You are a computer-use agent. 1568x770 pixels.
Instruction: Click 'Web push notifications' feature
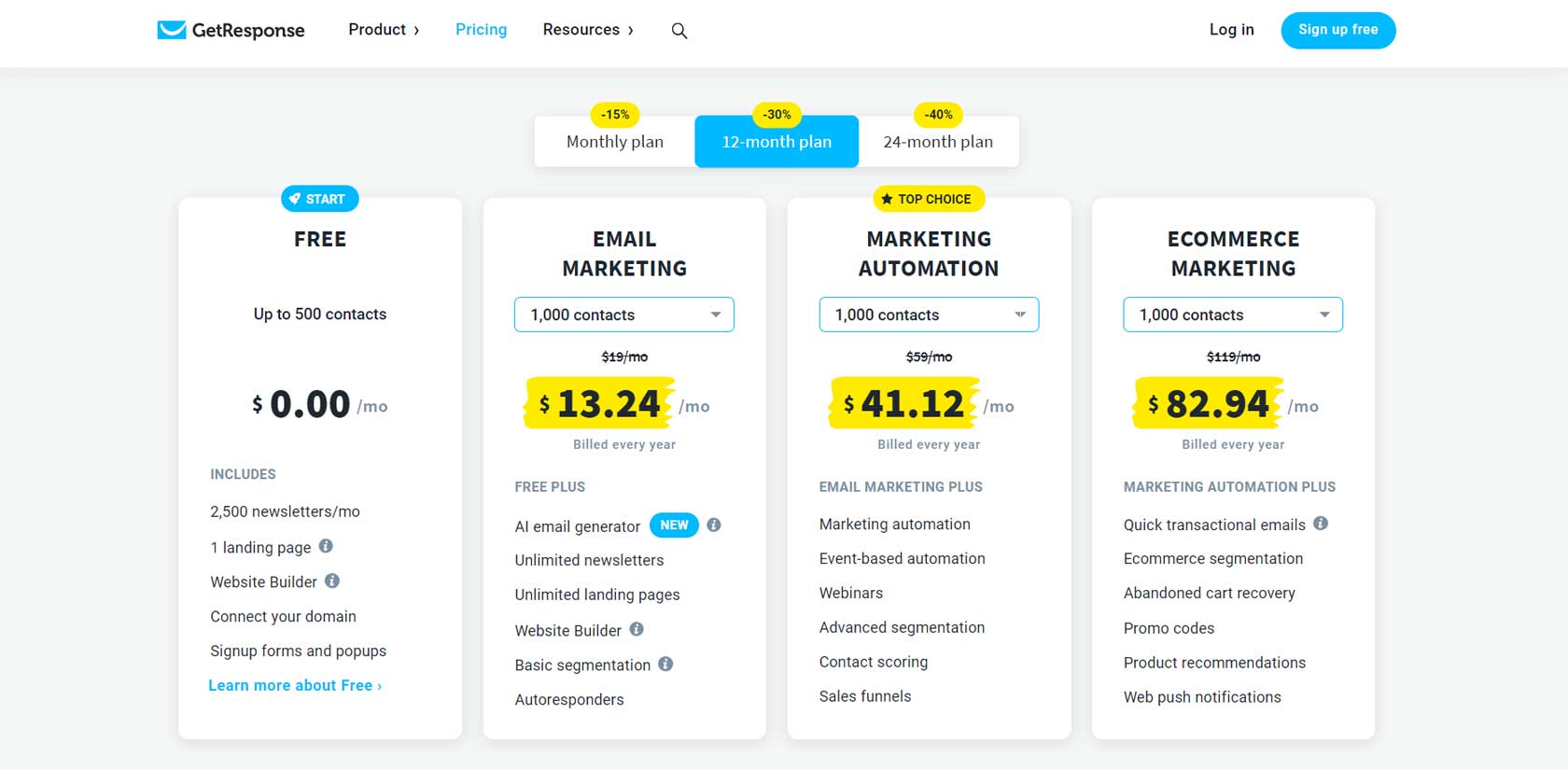[1202, 697]
